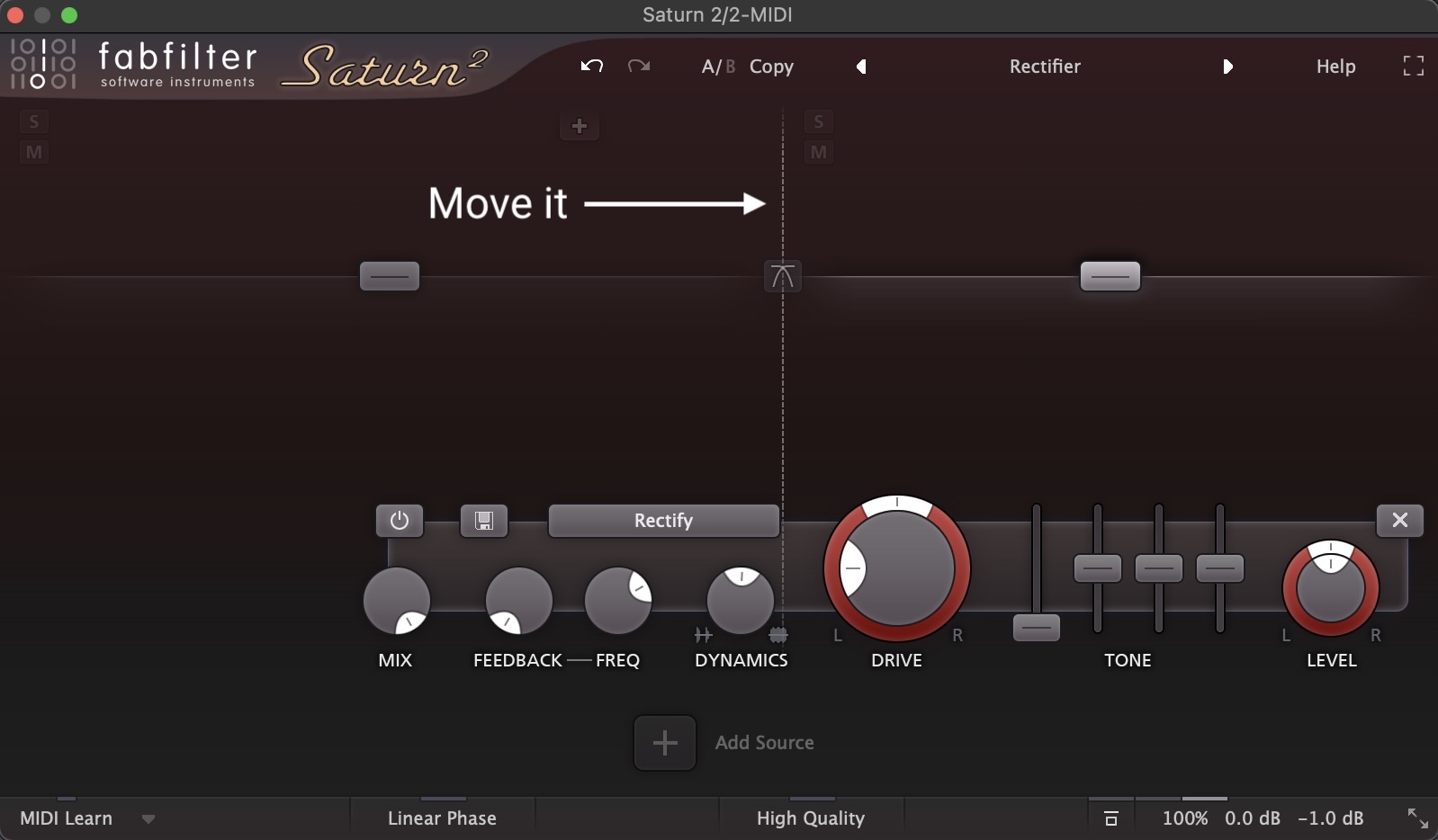Open the MIDI Learn dropdown arrow
Screen dimensions: 1438x840
[148, 819]
